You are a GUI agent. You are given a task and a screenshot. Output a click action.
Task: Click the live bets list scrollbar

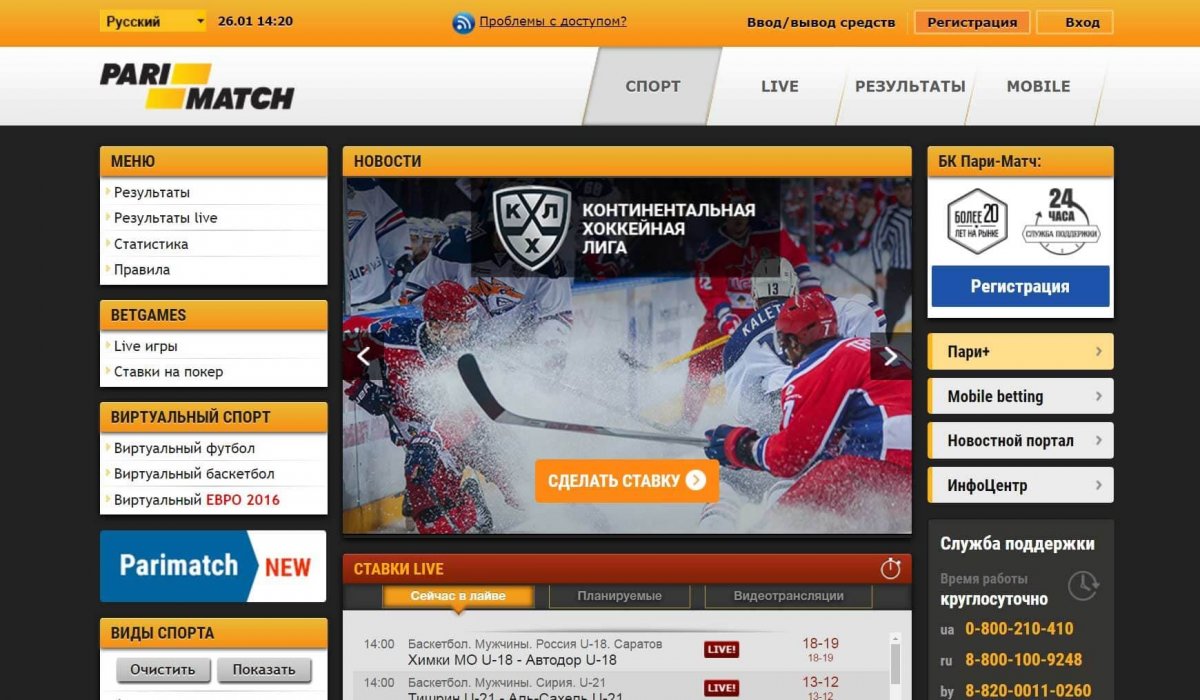coord(894,665)
